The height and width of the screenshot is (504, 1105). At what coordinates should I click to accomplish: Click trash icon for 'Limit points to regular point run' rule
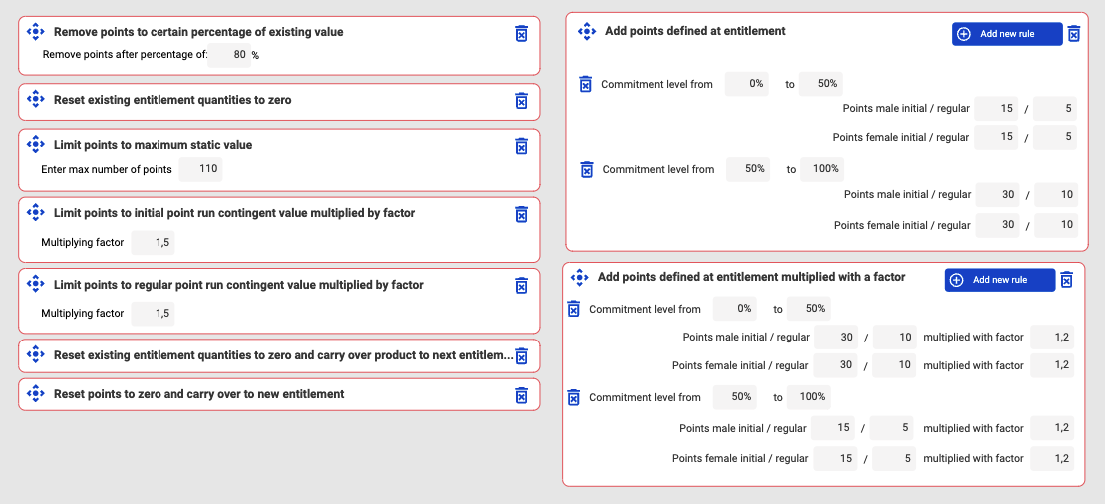click(520, 286)
